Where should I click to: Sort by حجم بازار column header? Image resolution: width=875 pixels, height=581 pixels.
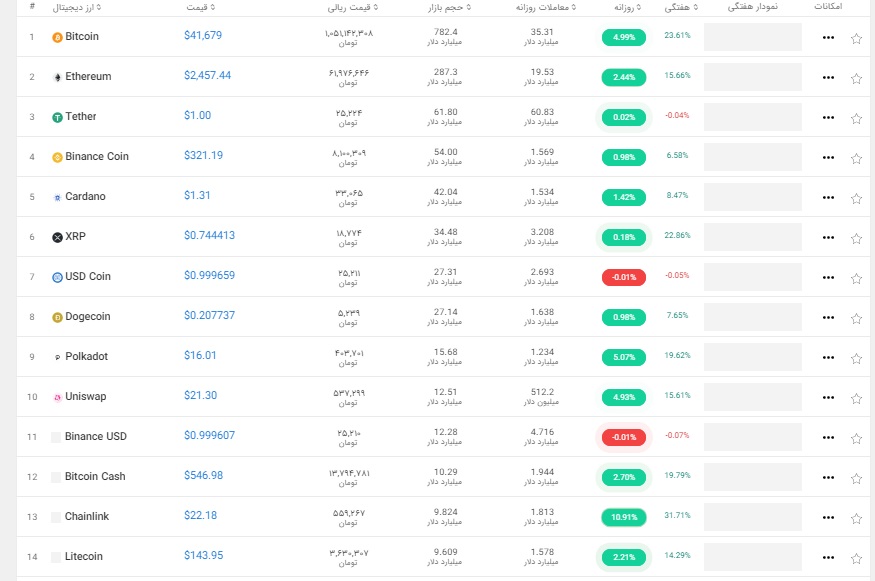[449, 7]
